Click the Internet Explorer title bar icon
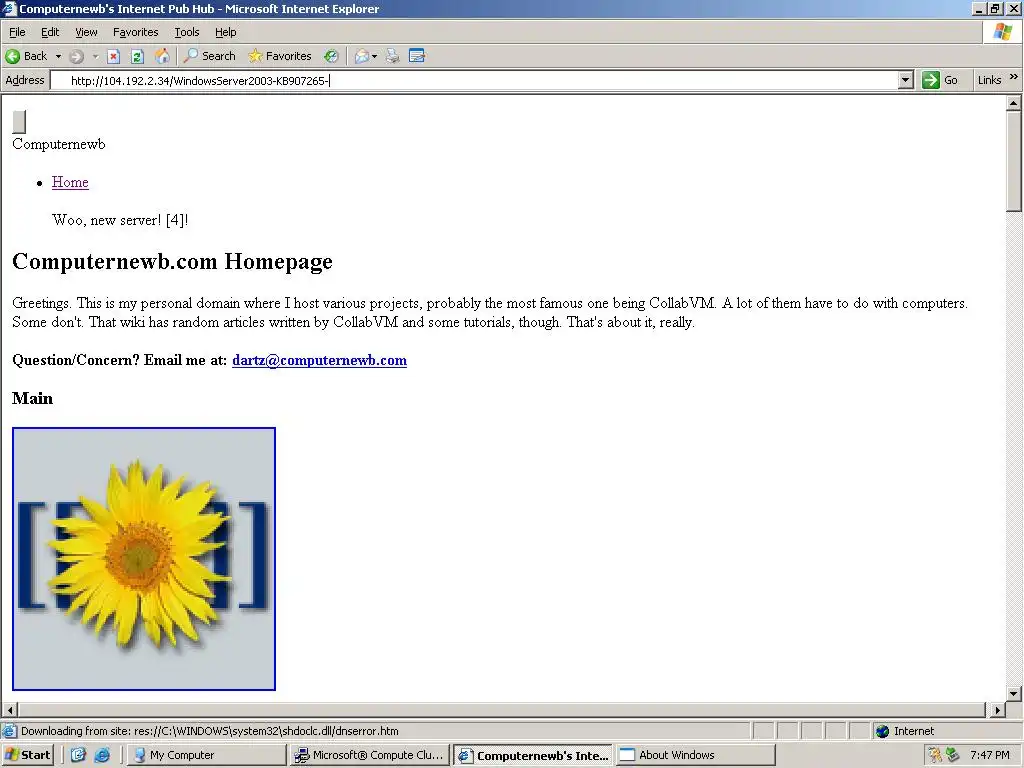1024x768 pixels. coord(9,8)
